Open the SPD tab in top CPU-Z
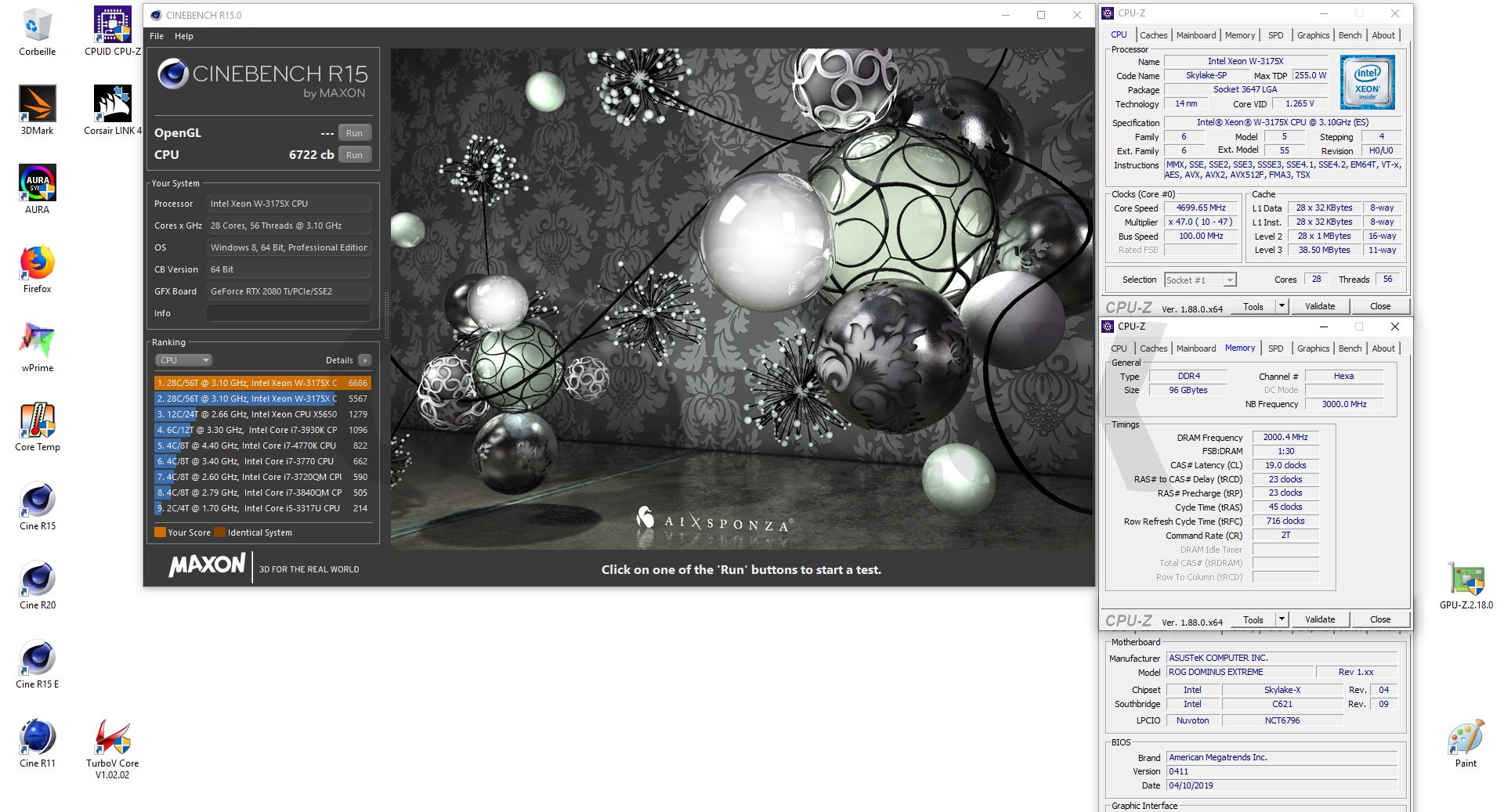Screen dimensions: 1504x812 tap(1276, 35)
